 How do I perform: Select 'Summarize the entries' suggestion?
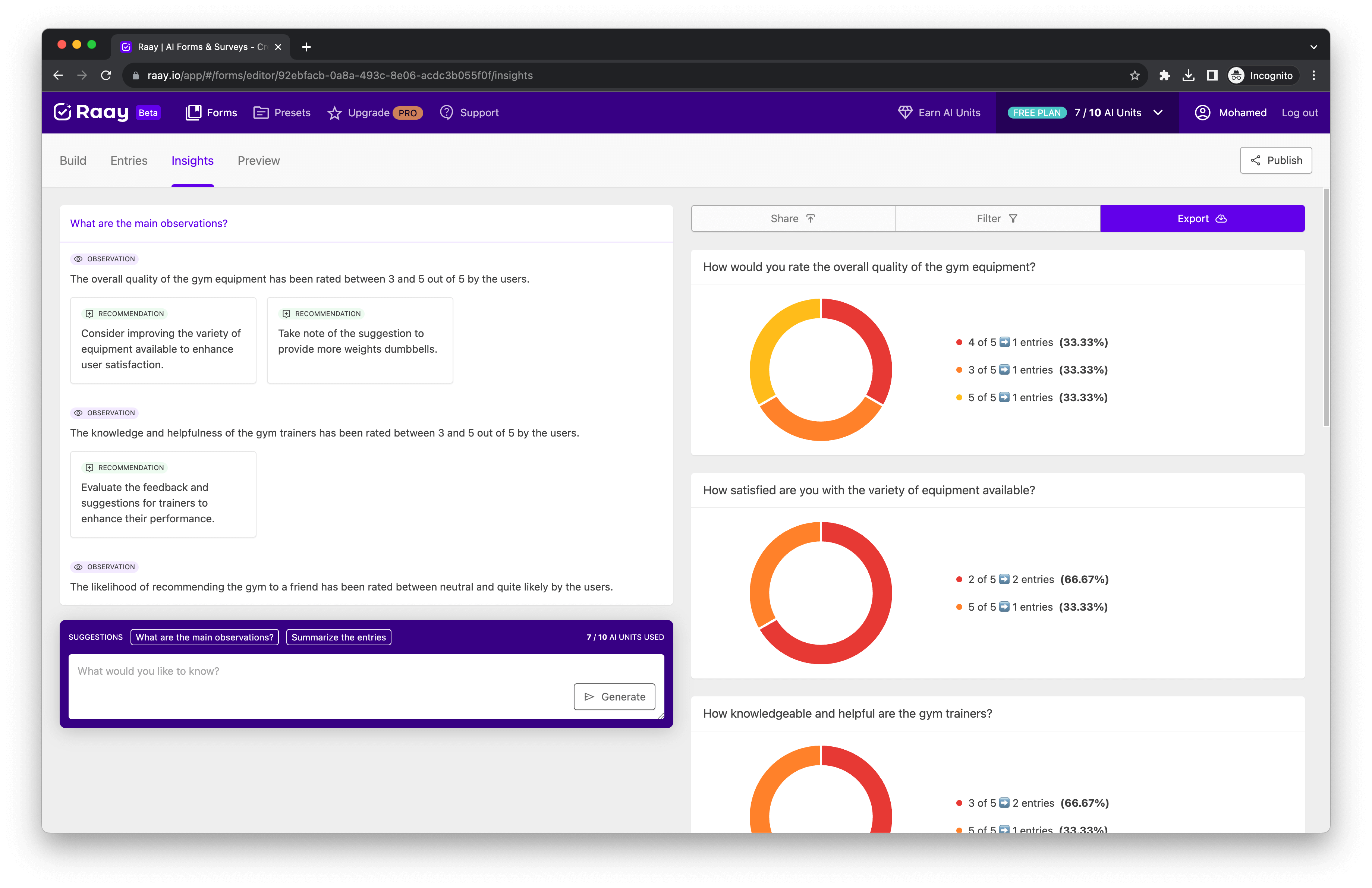pos(339,637)
